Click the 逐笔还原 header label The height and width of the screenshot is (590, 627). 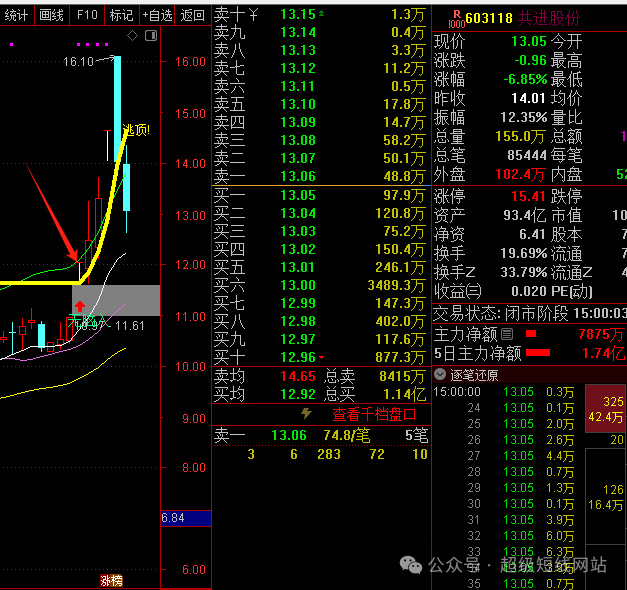tap(474, 375)
